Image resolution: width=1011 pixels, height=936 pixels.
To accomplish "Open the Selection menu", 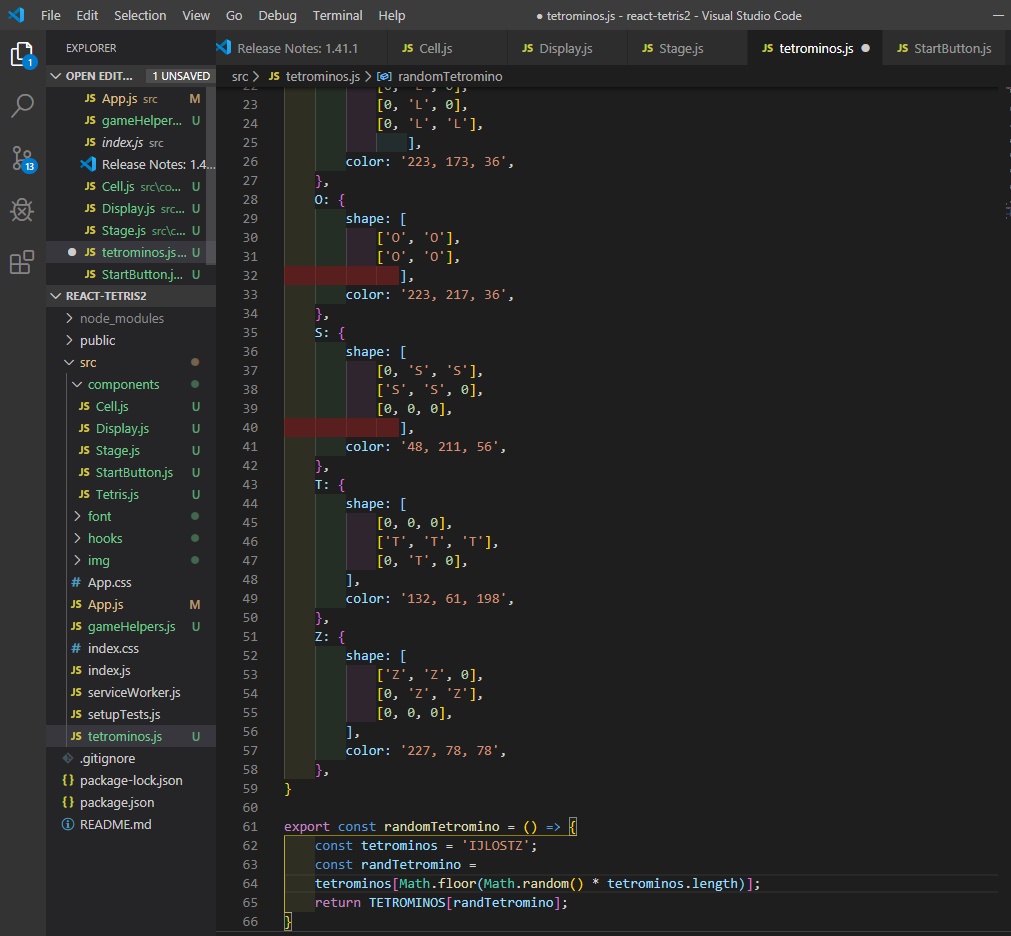I will pyautogui.click(x=140, y=16).
